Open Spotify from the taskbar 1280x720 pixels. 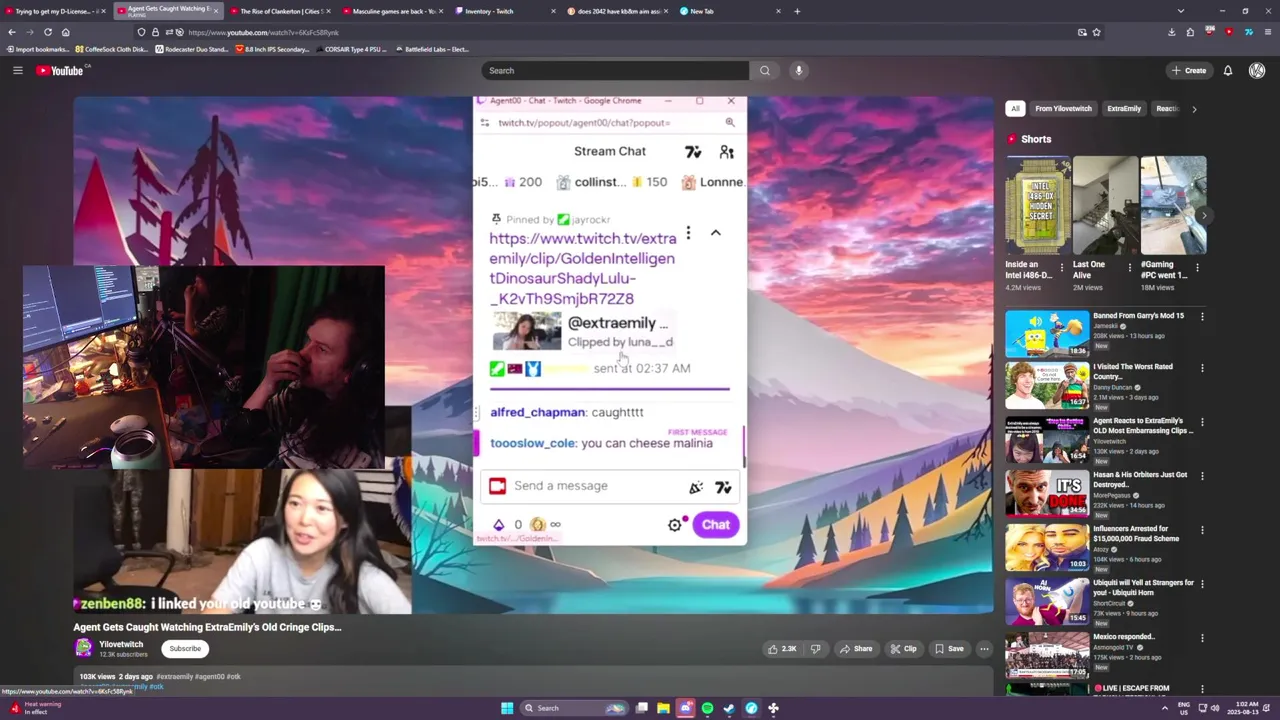click(707, 708)
